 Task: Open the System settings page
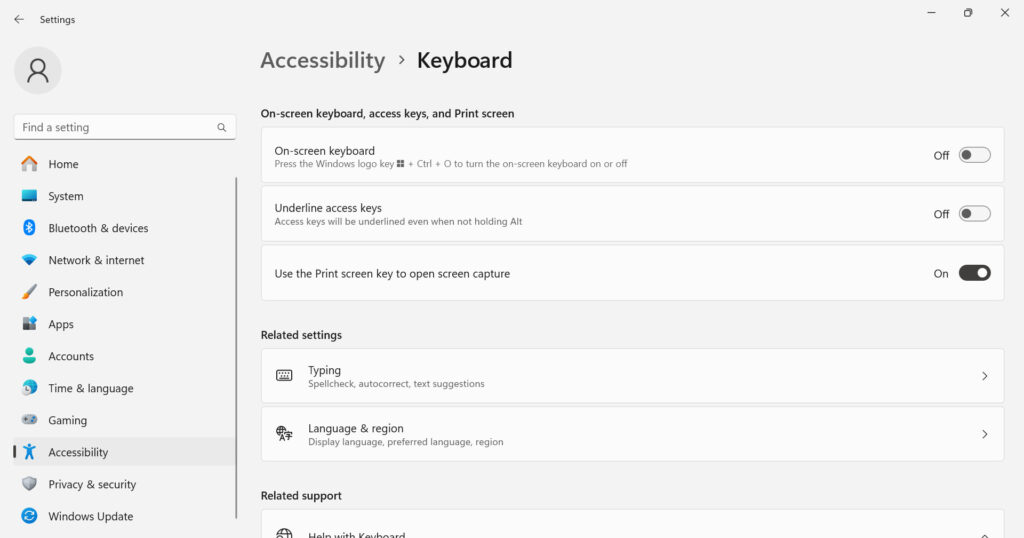coord(66,196)
